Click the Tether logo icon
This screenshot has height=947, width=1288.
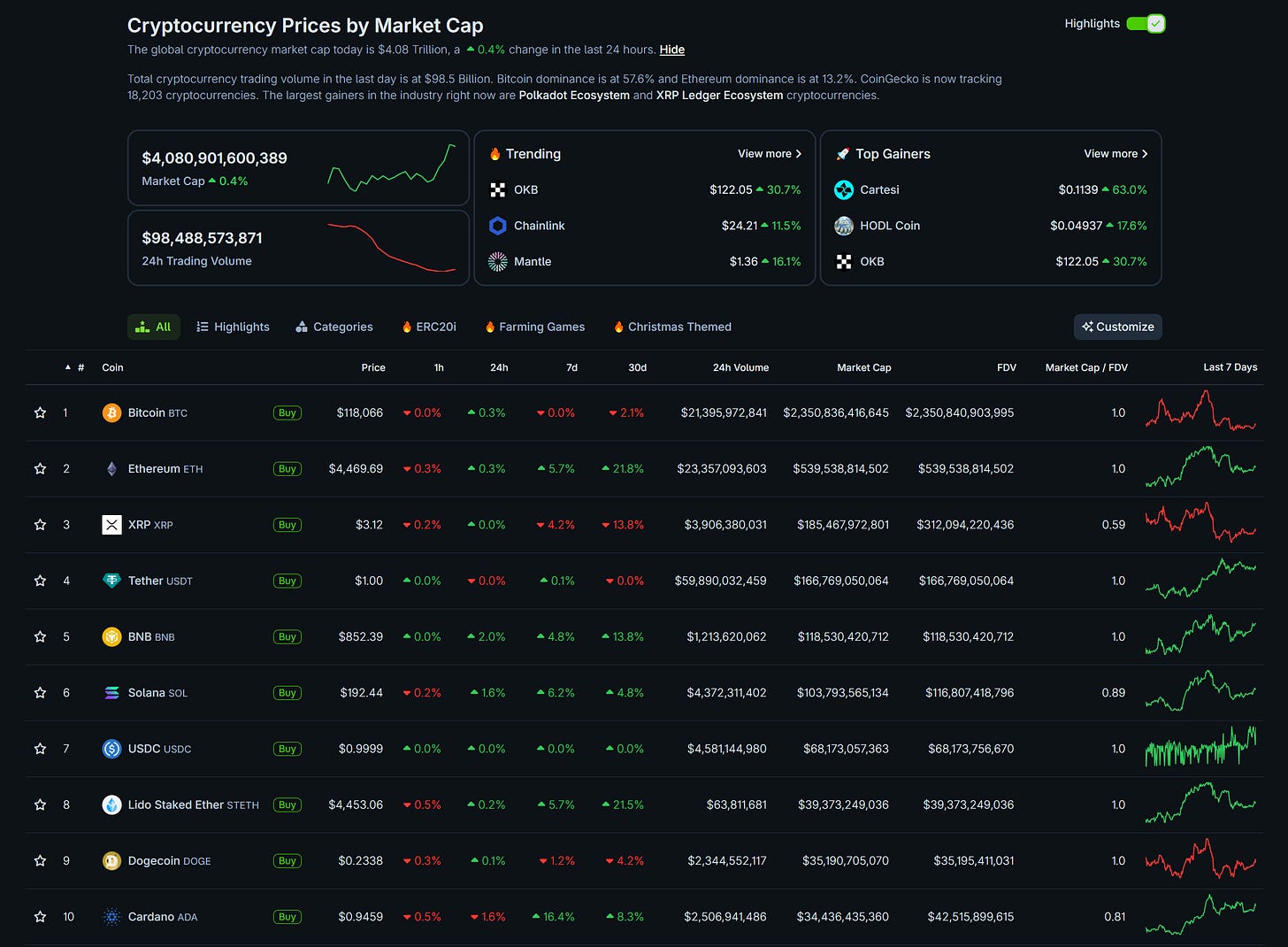tap(111, 581)
